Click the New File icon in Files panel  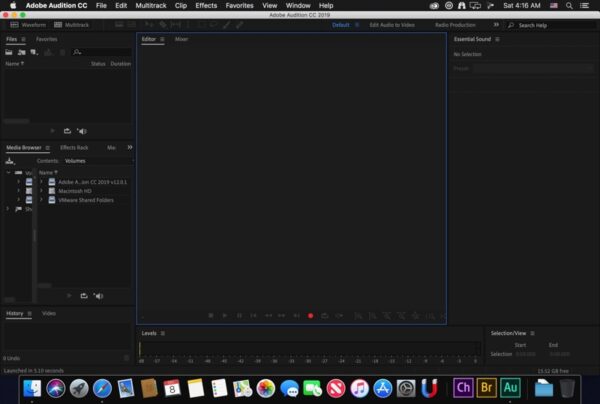(34, 52)
